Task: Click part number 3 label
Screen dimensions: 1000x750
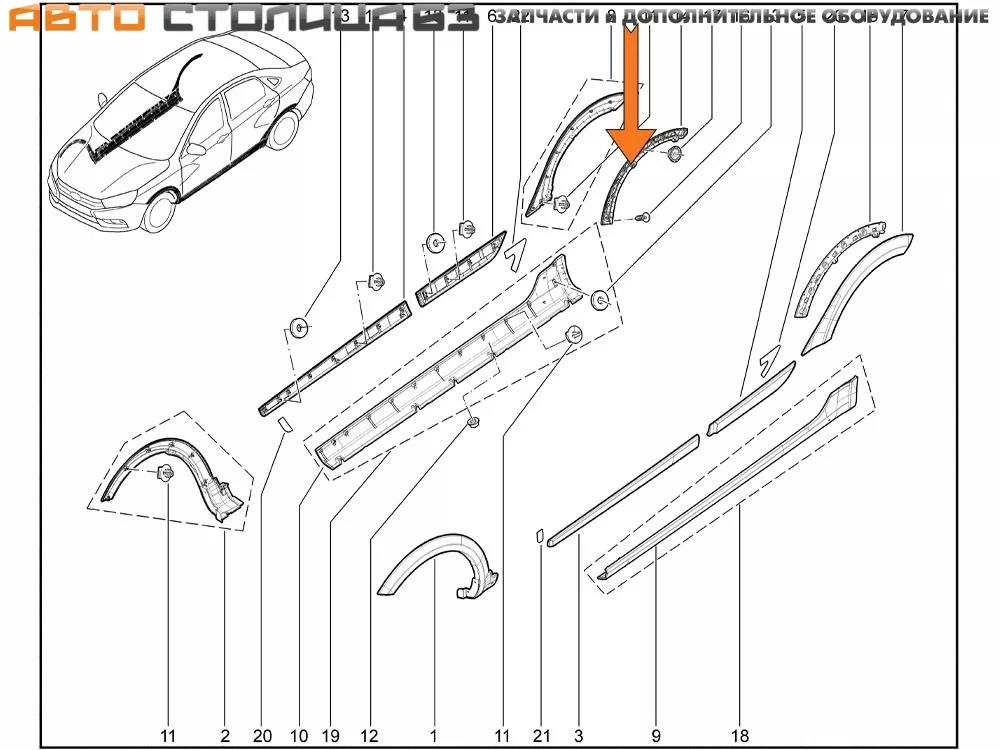Action: [x=578, y=736]
